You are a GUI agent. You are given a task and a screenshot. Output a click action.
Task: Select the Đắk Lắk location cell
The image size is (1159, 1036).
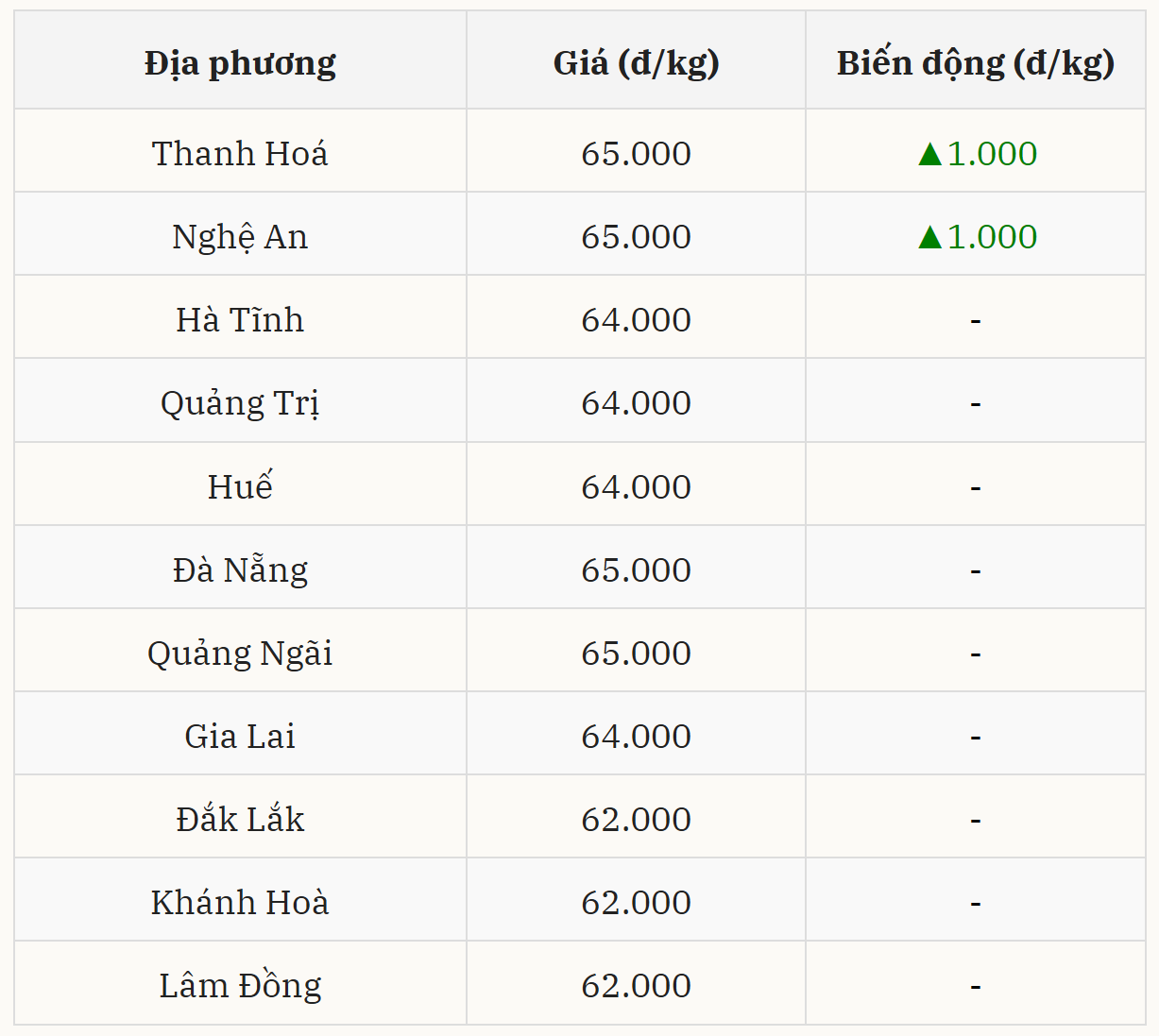(x=240, y=820)
